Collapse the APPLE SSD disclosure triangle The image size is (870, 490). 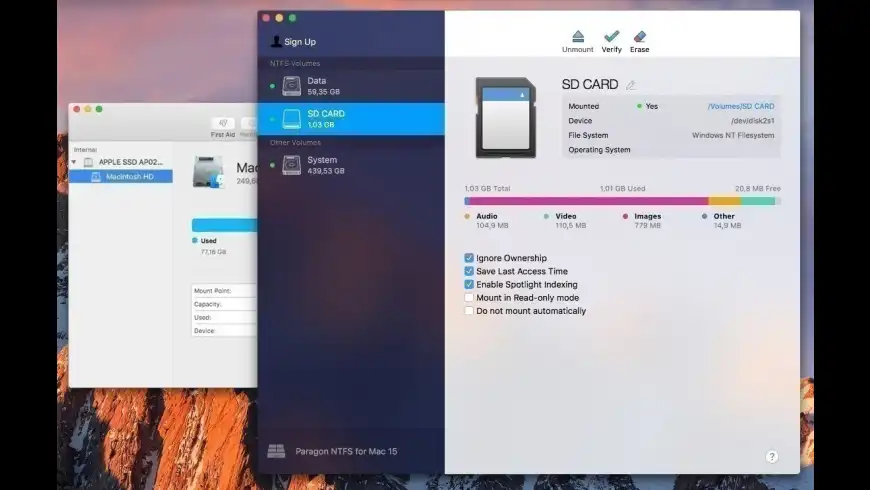(x=74, y=162)
